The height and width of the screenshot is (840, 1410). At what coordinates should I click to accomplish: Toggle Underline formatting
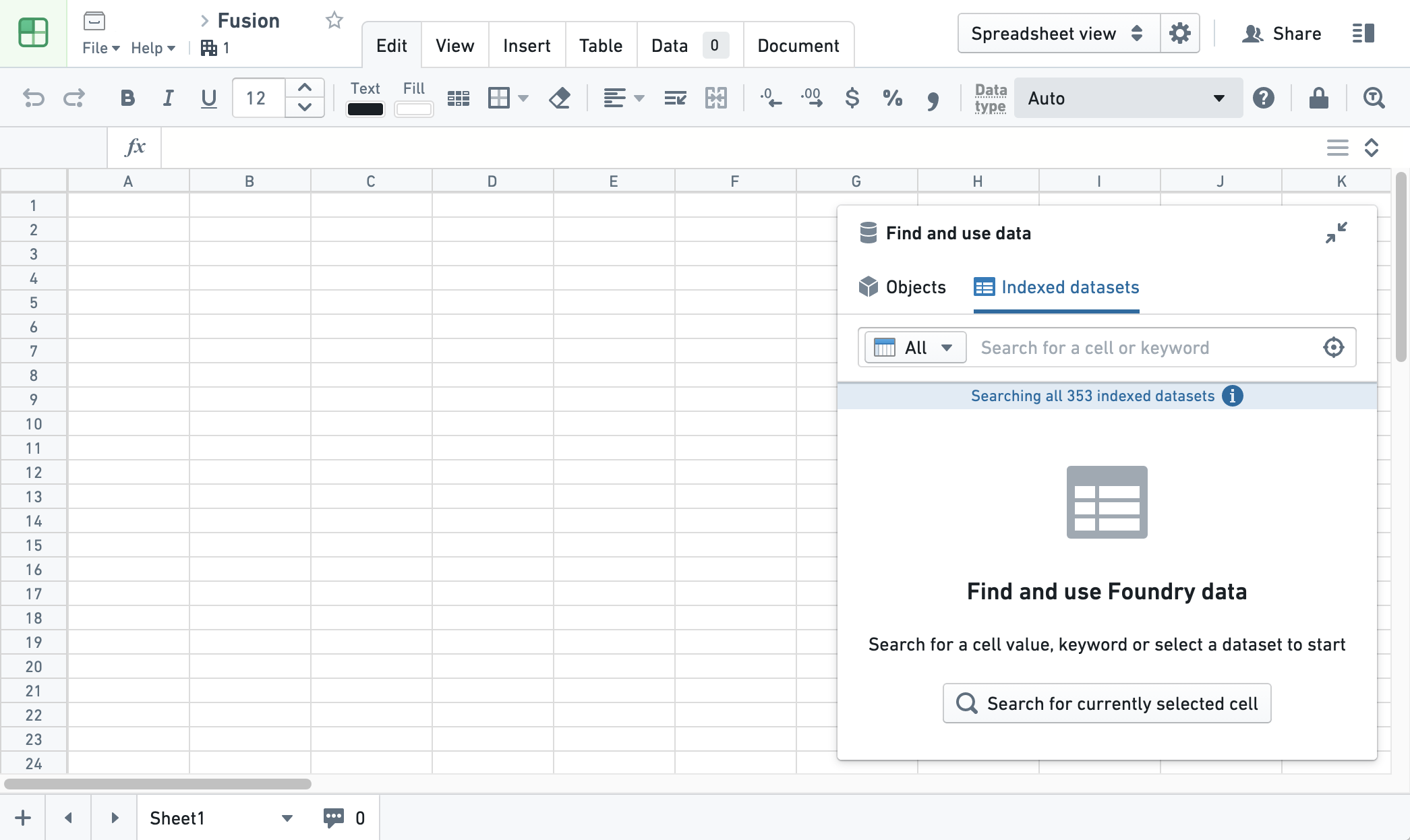point(209,98)
